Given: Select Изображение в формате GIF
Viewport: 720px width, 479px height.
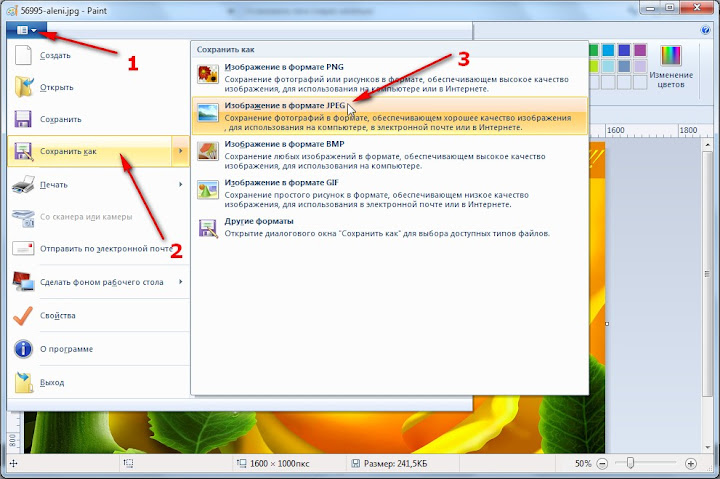Looking at the screenshot, I should coord(389,193).
